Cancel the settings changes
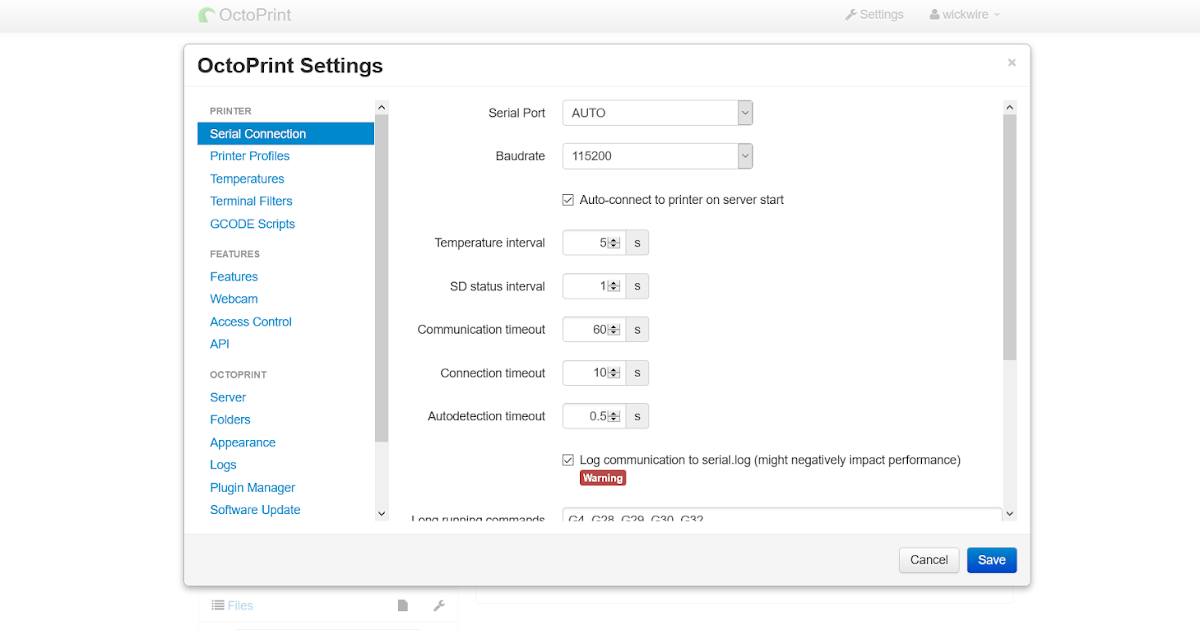This screenshot has width=1200, height=630. point(929,560)
